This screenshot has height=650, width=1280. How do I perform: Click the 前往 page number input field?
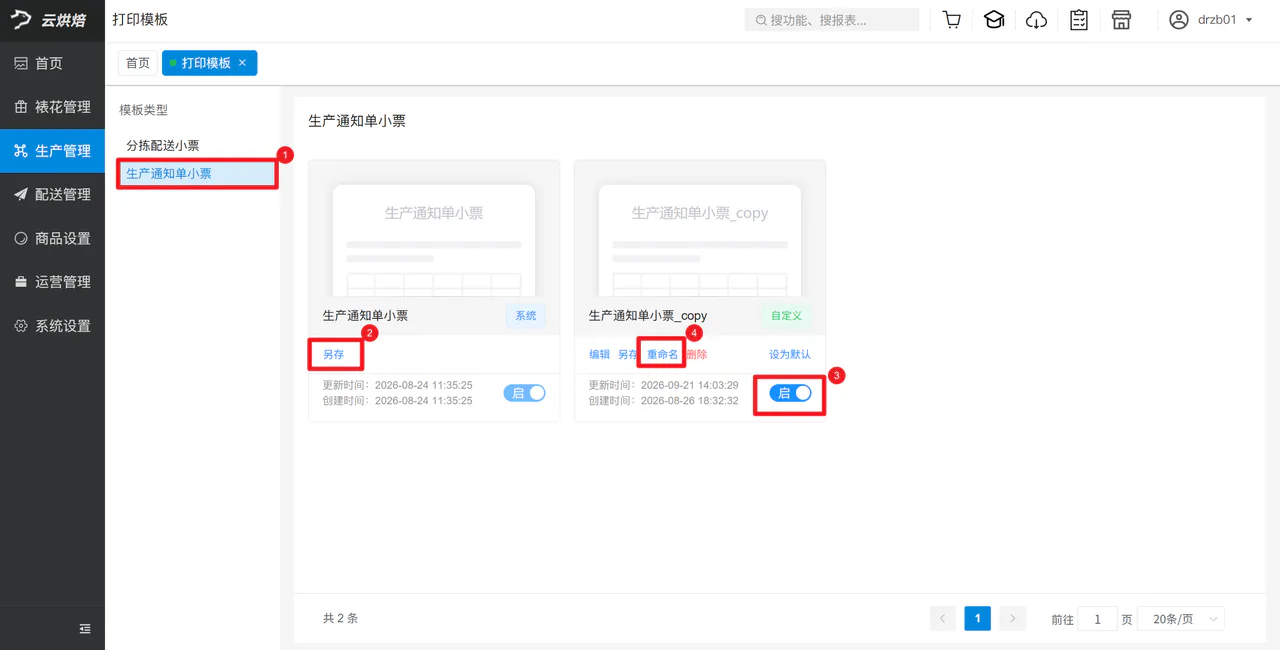coord(1098,619)
